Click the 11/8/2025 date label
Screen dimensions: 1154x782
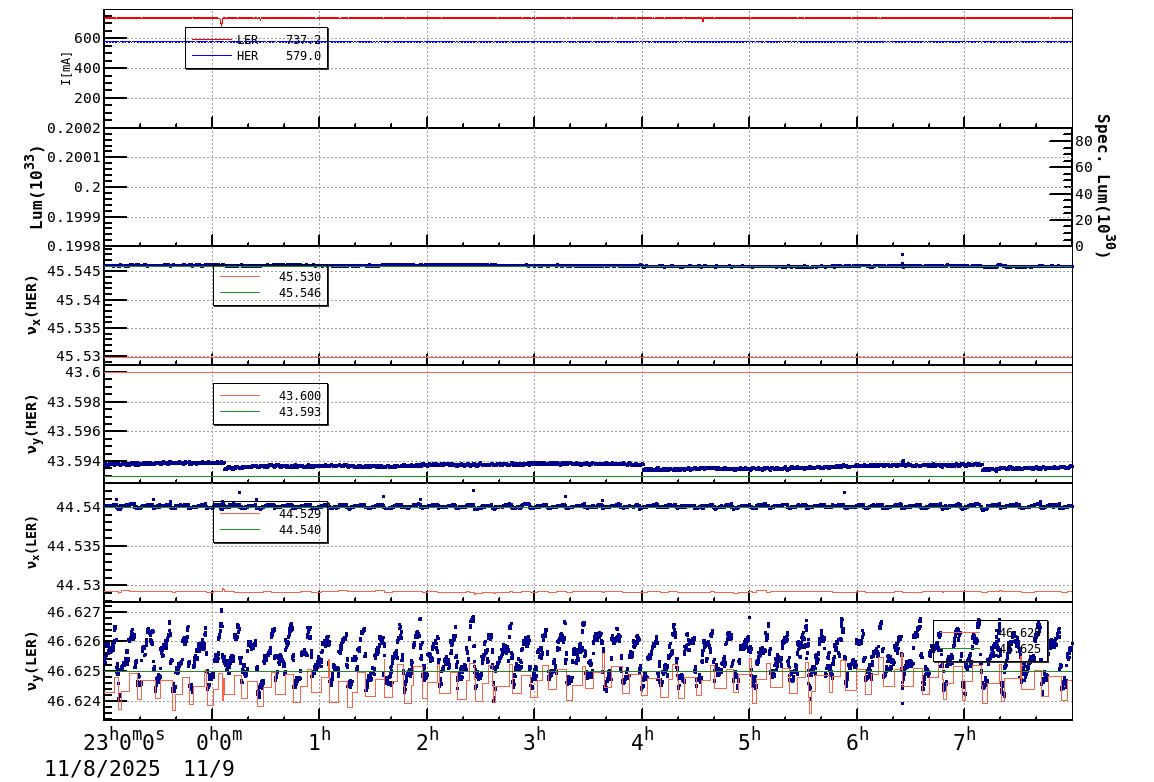click(x=100, y=767)
